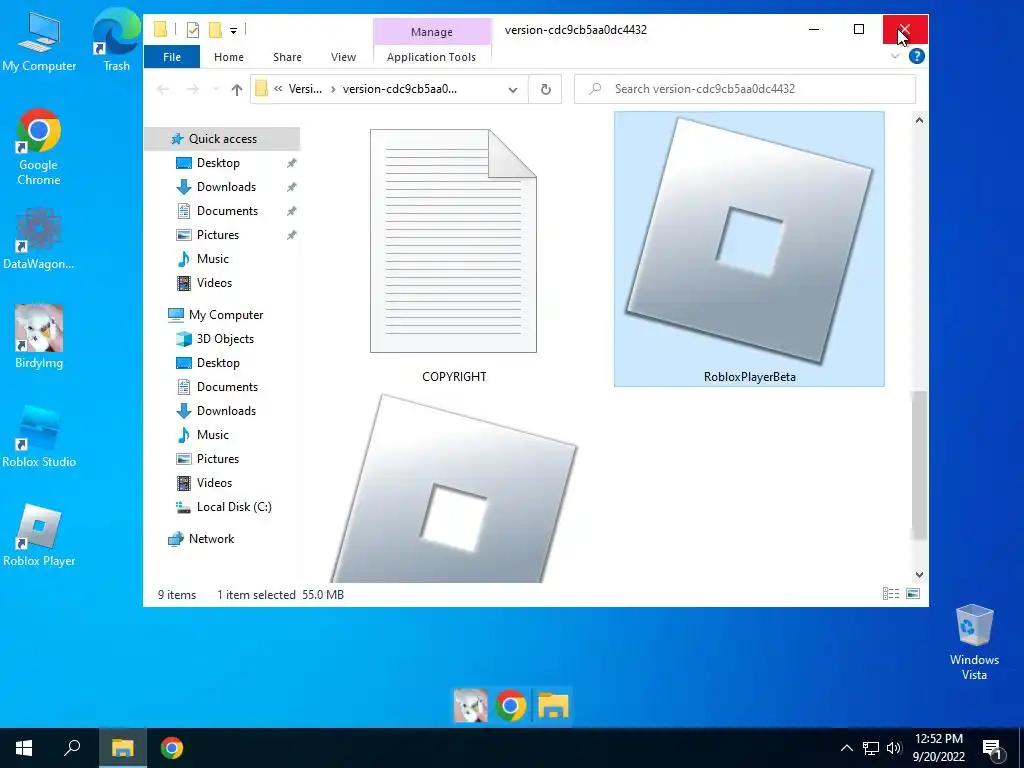Click the Explorer help question mark icon
1024x768 pixels.
916,57
